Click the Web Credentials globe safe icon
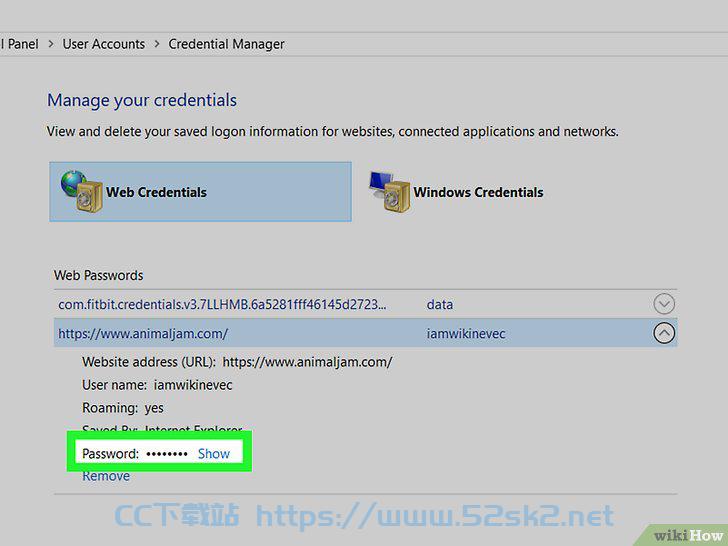Image resolution: width=728 pixels, height=546 pixels. tap(81, 191)
